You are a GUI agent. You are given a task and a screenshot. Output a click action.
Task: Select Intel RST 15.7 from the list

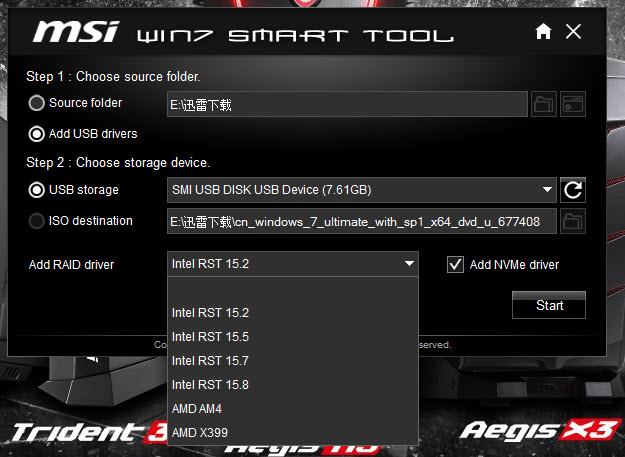click(x=293, y=361)
